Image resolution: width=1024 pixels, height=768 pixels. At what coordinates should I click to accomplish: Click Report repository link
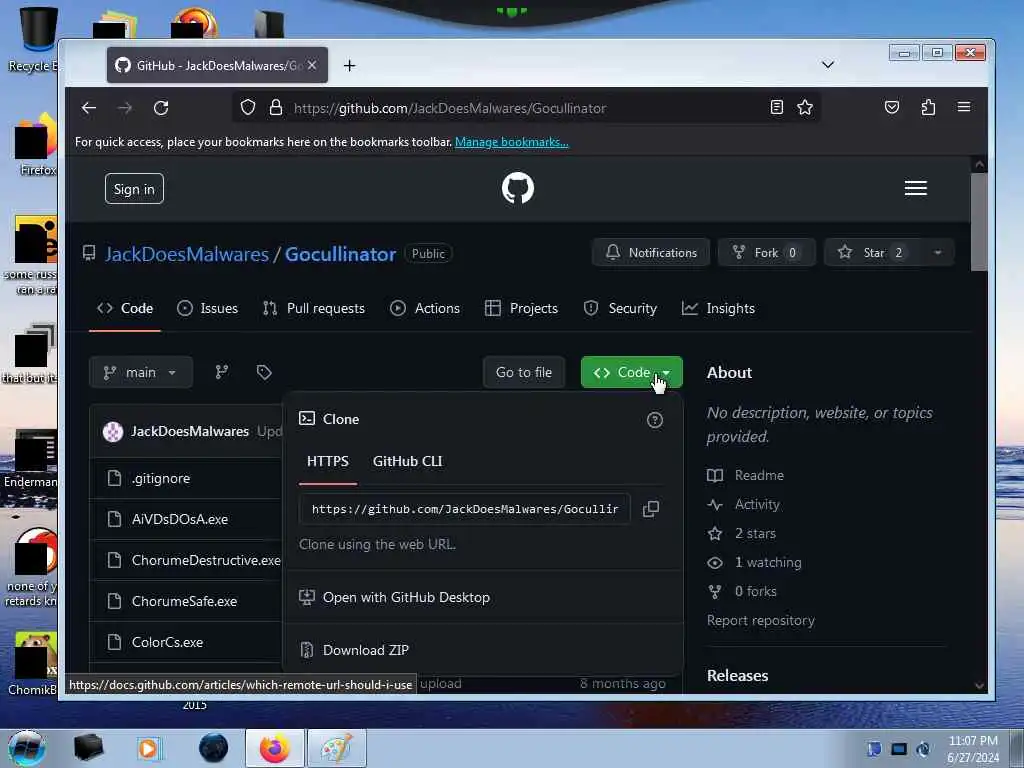(x=761, y=620)
